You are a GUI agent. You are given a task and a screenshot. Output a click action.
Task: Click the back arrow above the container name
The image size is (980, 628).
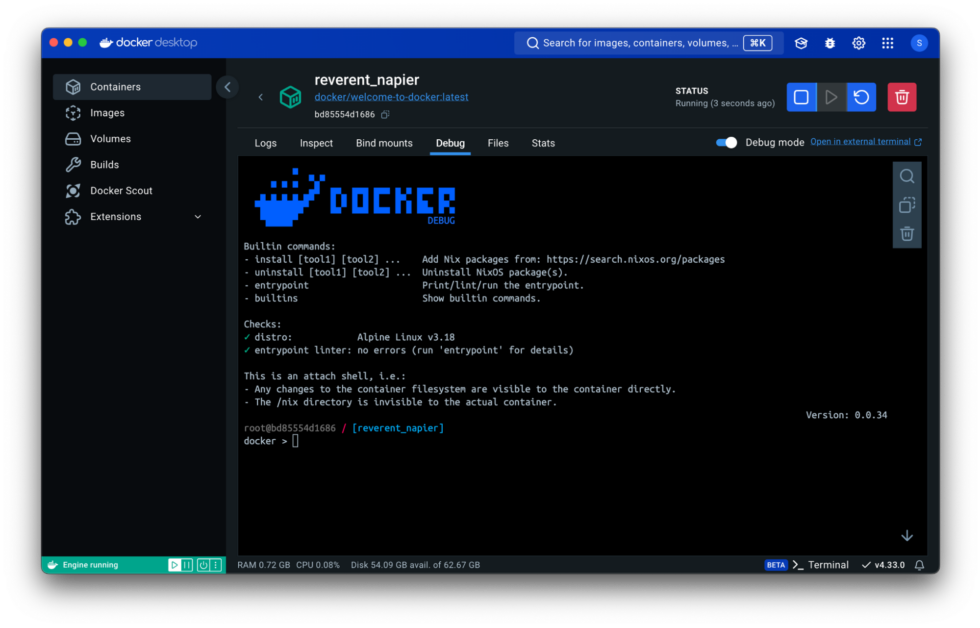point(260,97)
